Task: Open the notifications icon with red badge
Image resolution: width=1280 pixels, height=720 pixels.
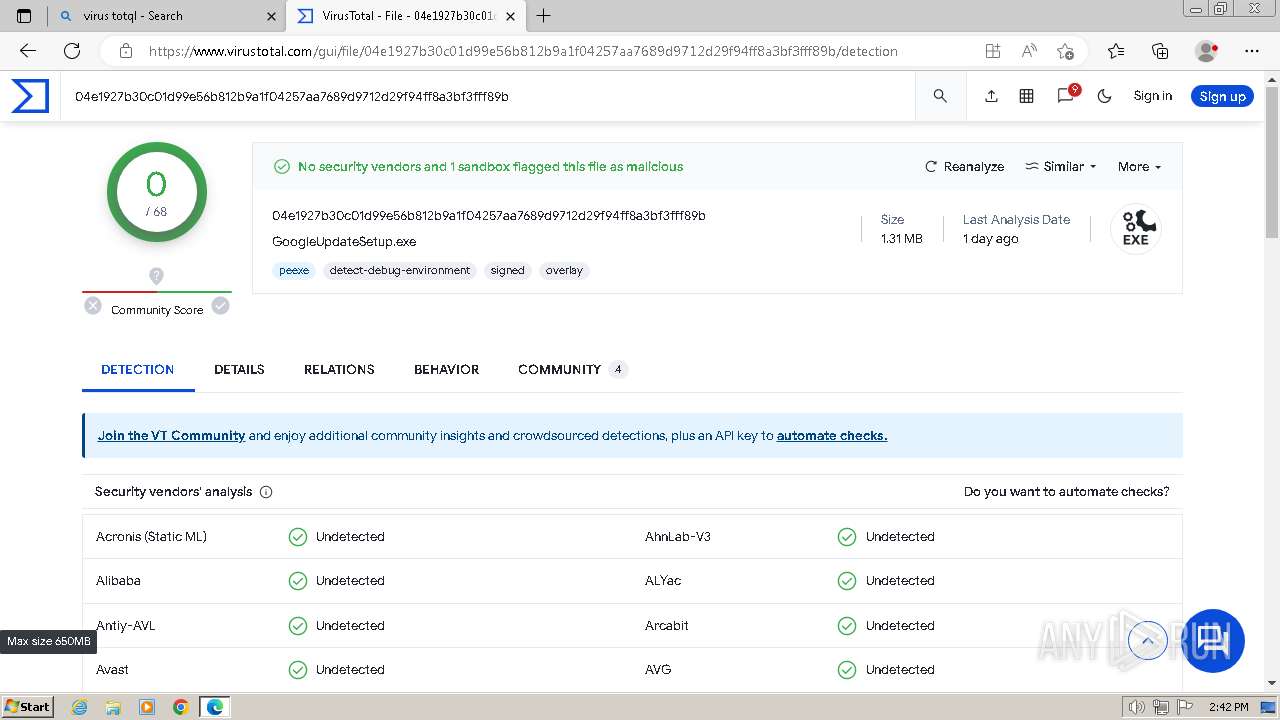Action: [x=1066, y=95]
